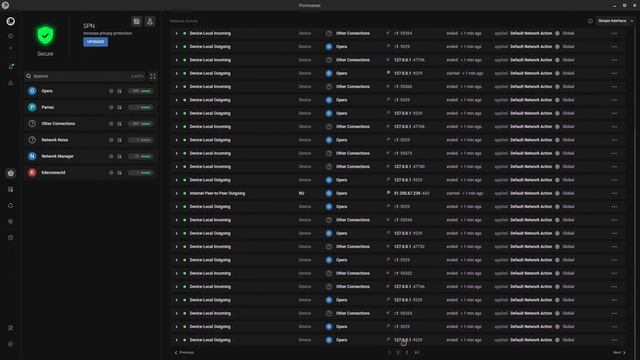Click the round icon in the Kdeconnectd app row
Image resolution: width=640 pixels, height=360 pixels.
[111, 173]
